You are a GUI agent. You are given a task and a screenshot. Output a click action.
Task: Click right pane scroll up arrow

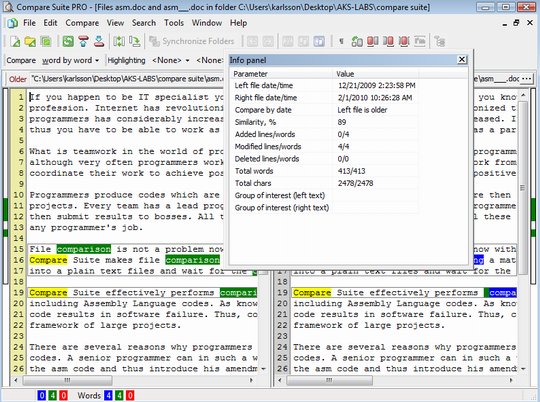pyautogui.click(x=523, y=95)
